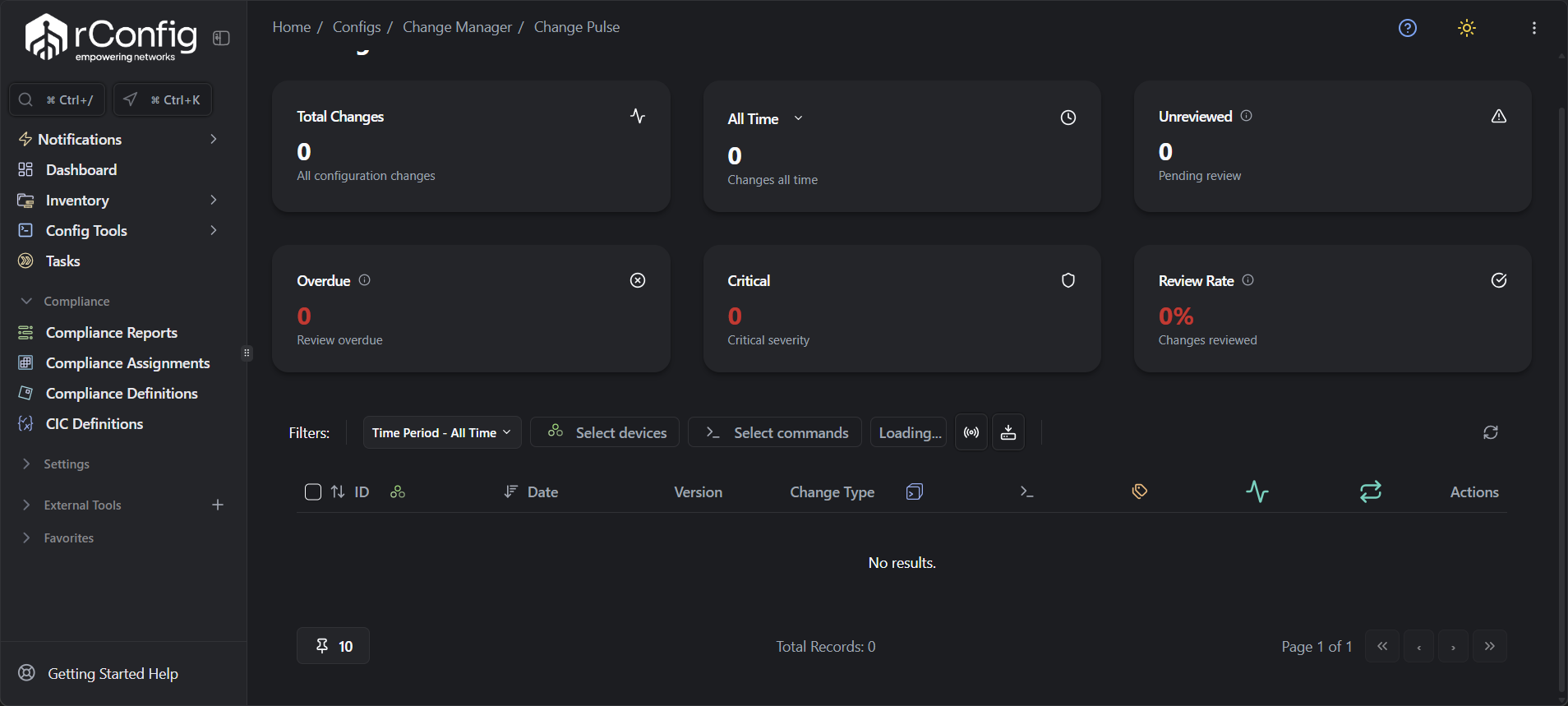
Task: Click the sidebar resize handle
Action: pyautogui.click(x=247, y=353)
